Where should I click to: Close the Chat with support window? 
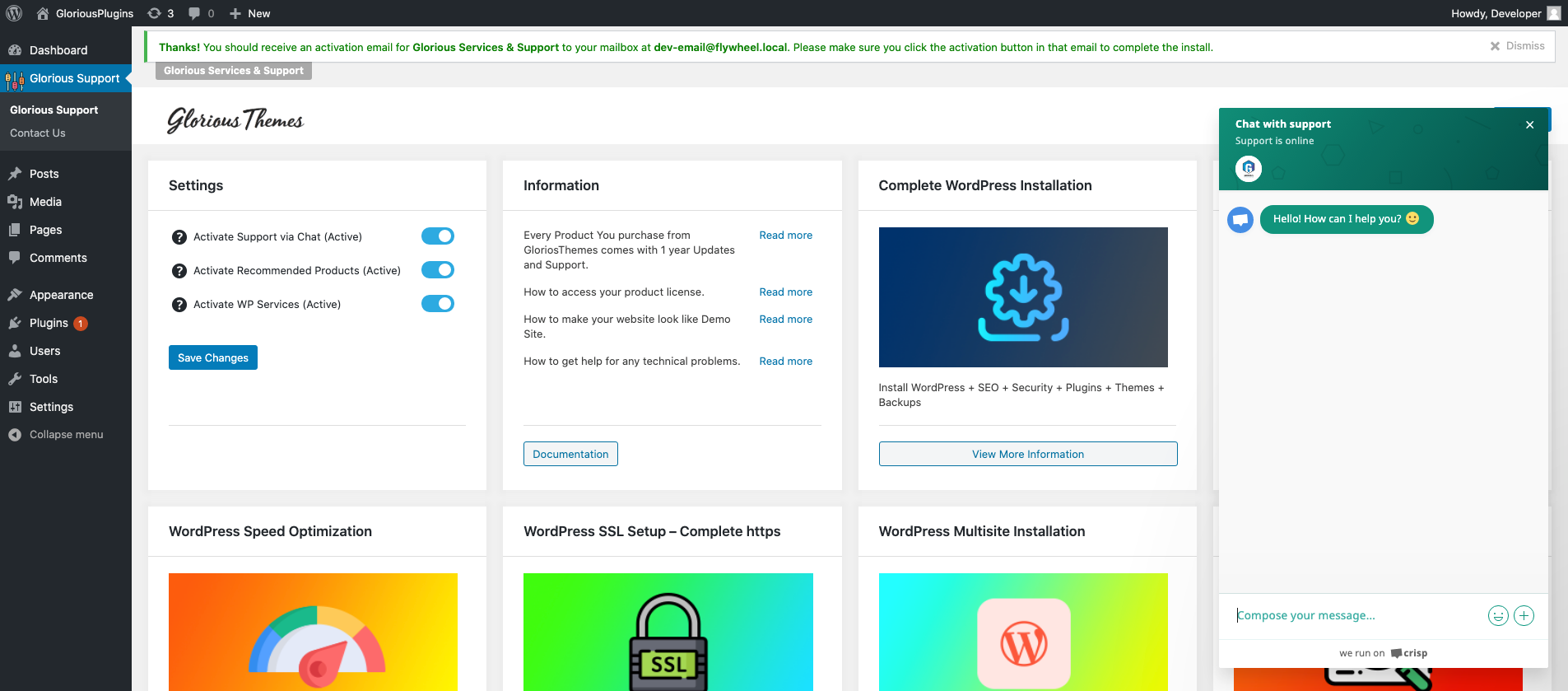click(x=1529, y=125)
